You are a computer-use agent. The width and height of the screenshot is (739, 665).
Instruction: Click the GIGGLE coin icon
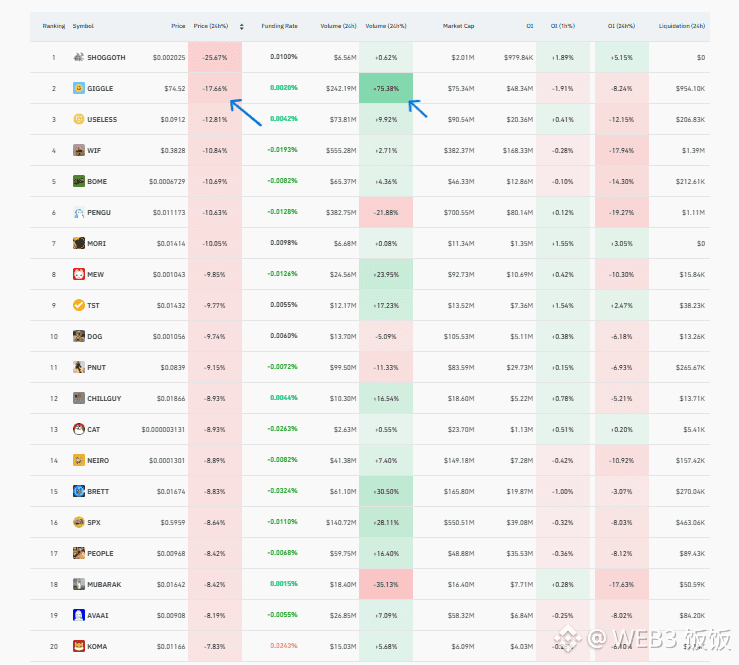click(x=79, y=88)
